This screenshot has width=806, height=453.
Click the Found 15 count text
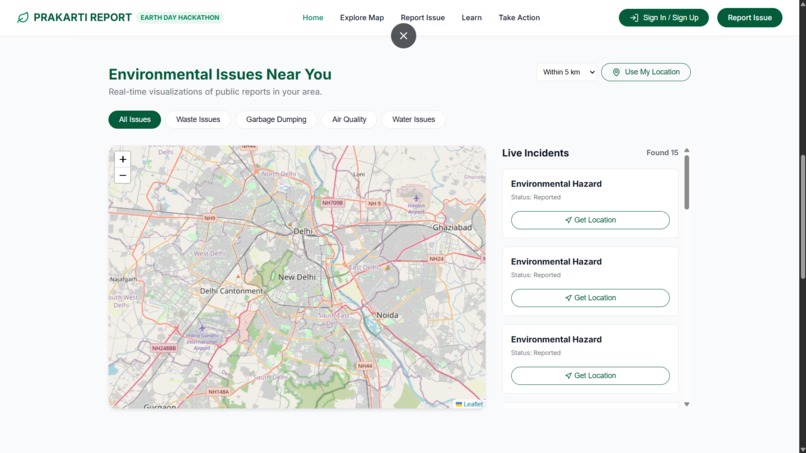point(662,153)
